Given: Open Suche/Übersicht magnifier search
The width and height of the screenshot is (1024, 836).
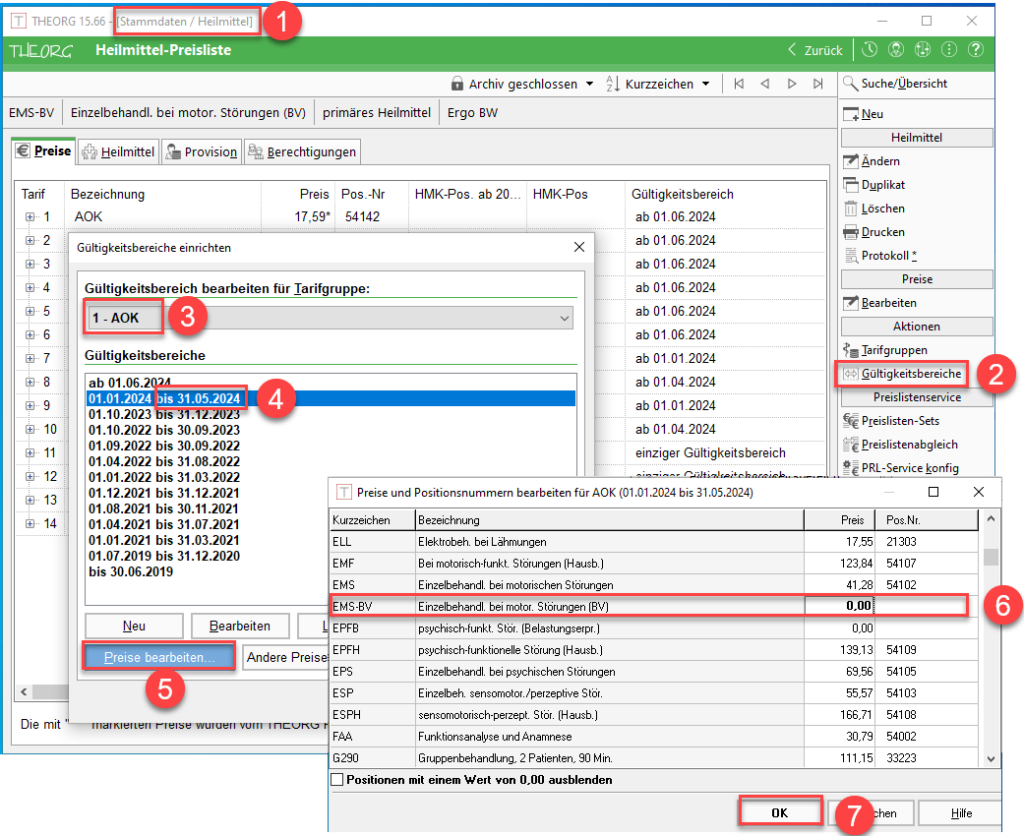Looking at the screenshot, I should coord(851,84).
